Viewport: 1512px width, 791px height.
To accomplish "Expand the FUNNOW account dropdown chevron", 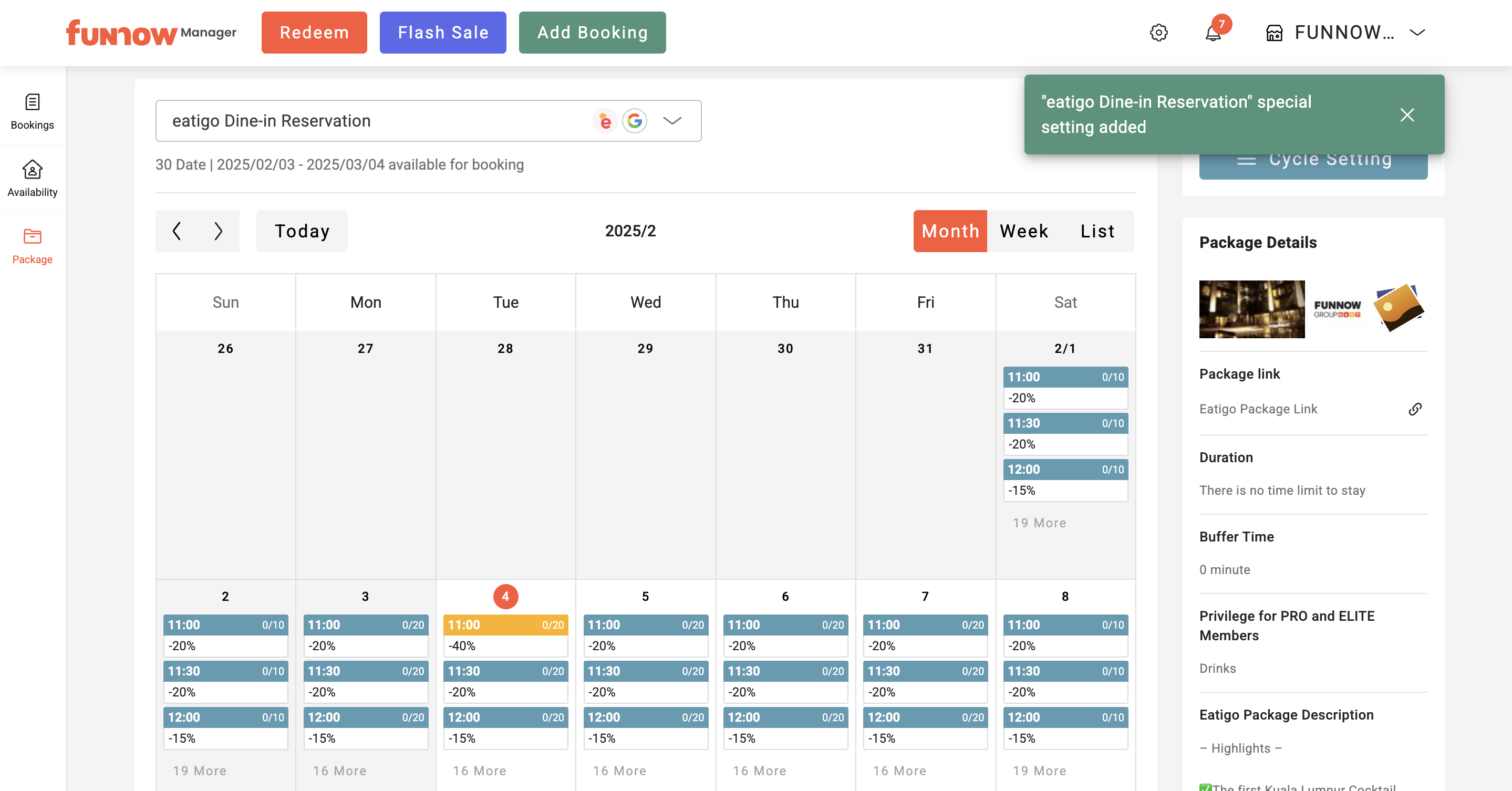I will coord(1417,32).
